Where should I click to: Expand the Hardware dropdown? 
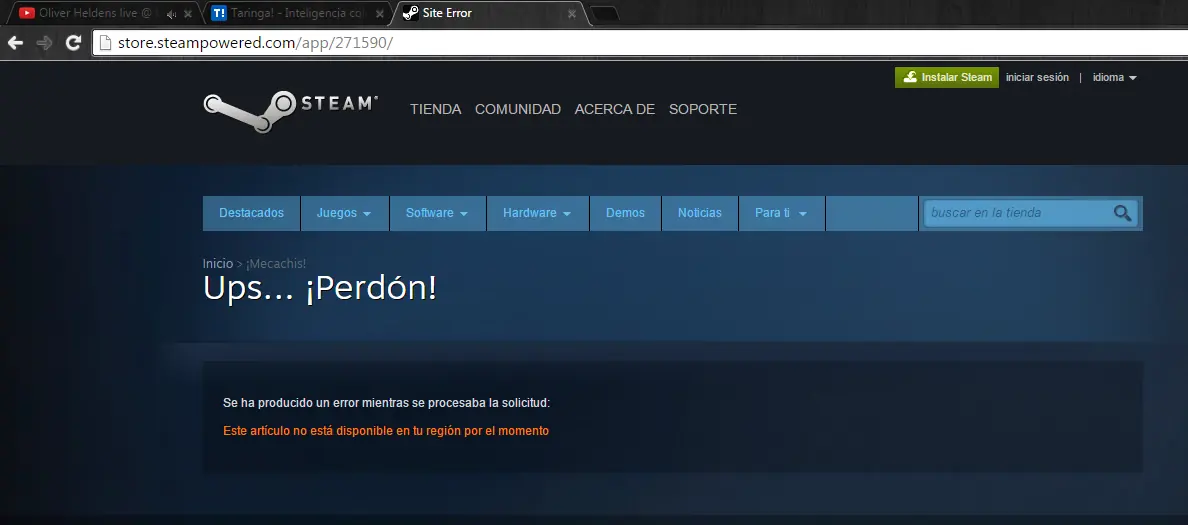coord(538,213)
